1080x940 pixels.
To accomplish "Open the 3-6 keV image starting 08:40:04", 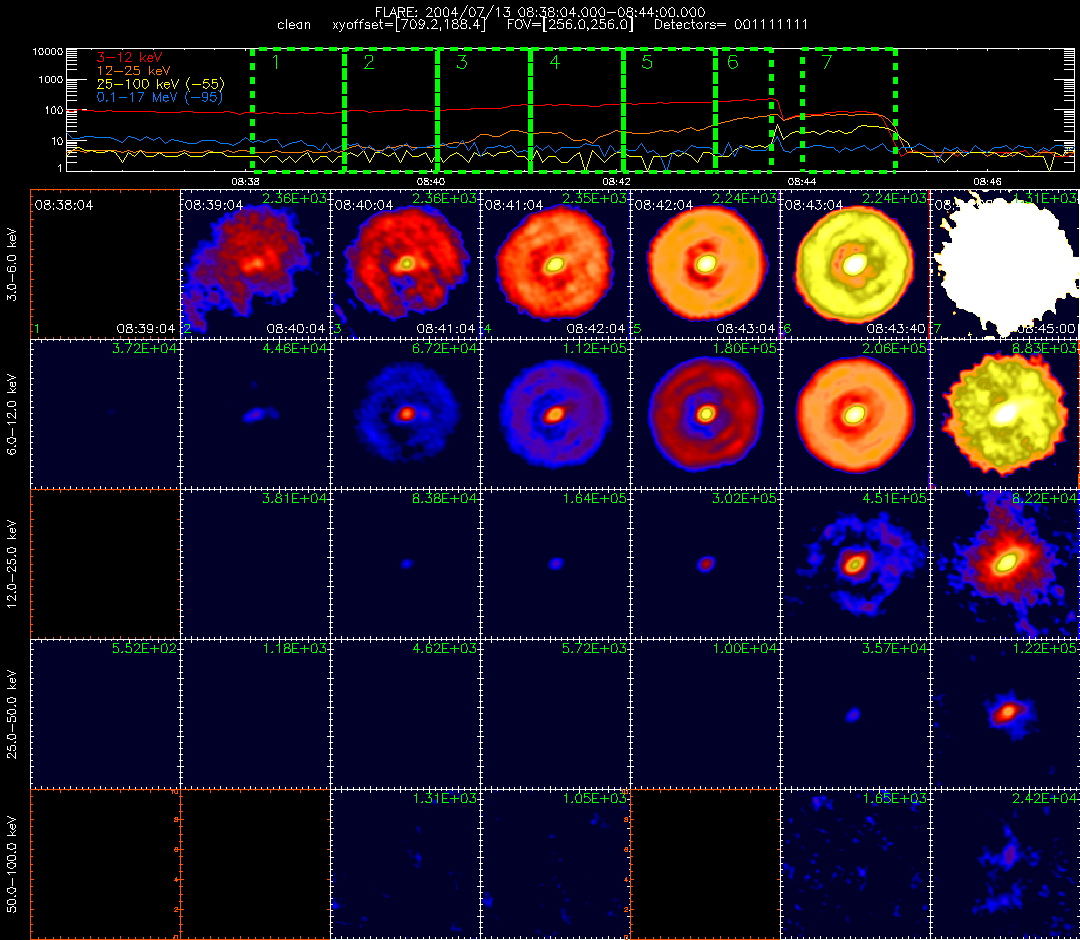I will pos(406,264).
